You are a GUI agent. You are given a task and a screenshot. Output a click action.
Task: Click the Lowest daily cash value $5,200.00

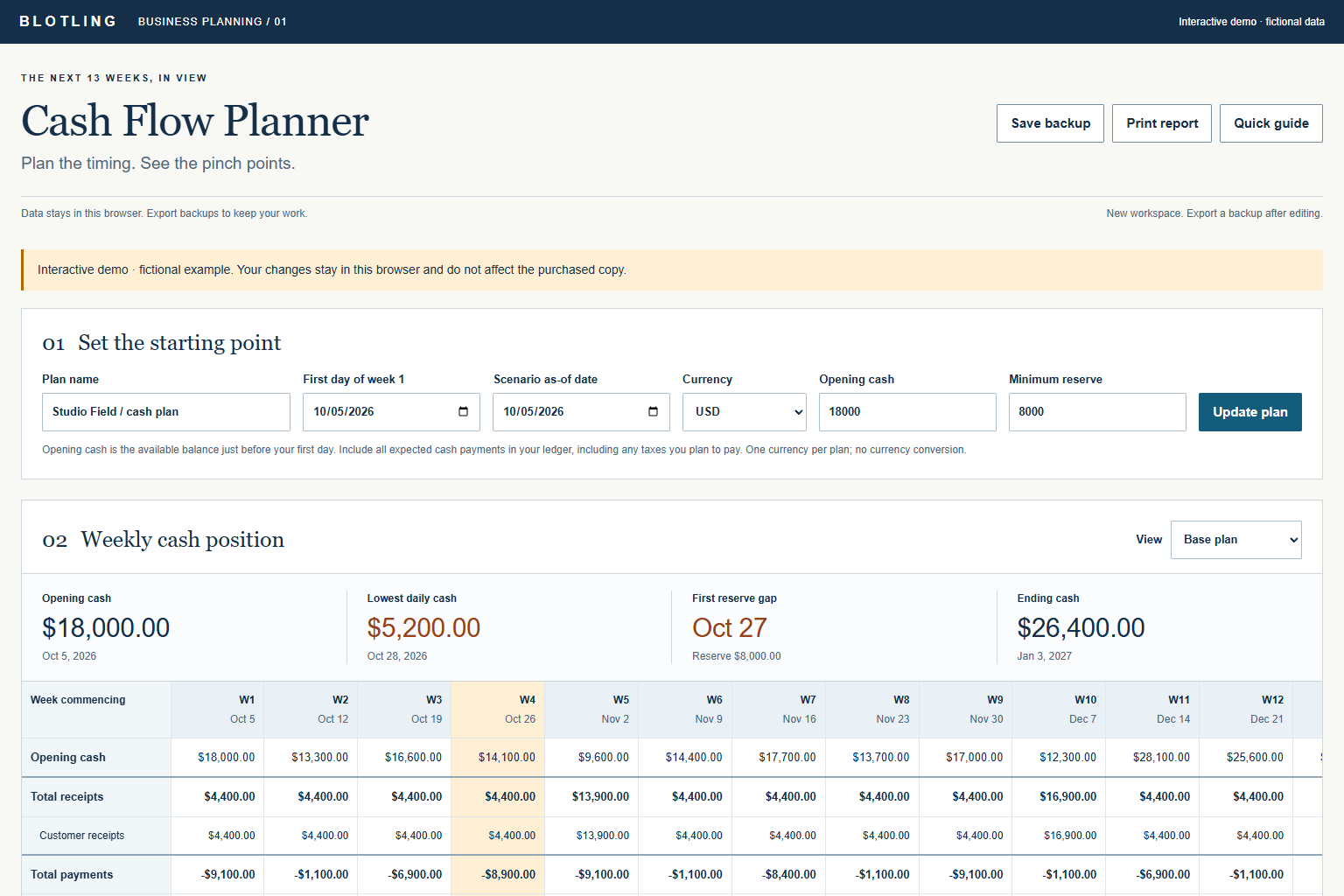coord(423,627)
